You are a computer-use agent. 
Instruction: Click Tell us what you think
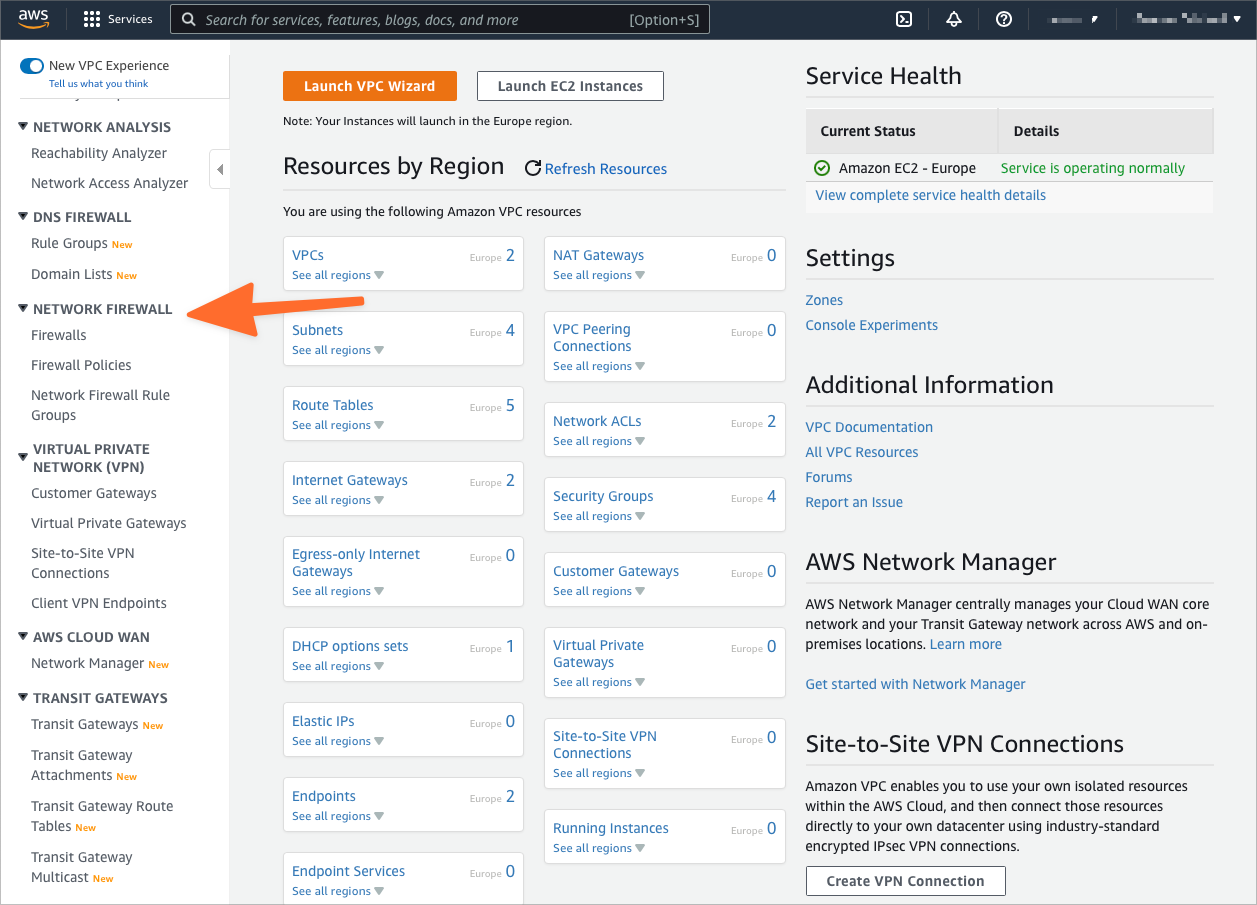pos(99,84)
